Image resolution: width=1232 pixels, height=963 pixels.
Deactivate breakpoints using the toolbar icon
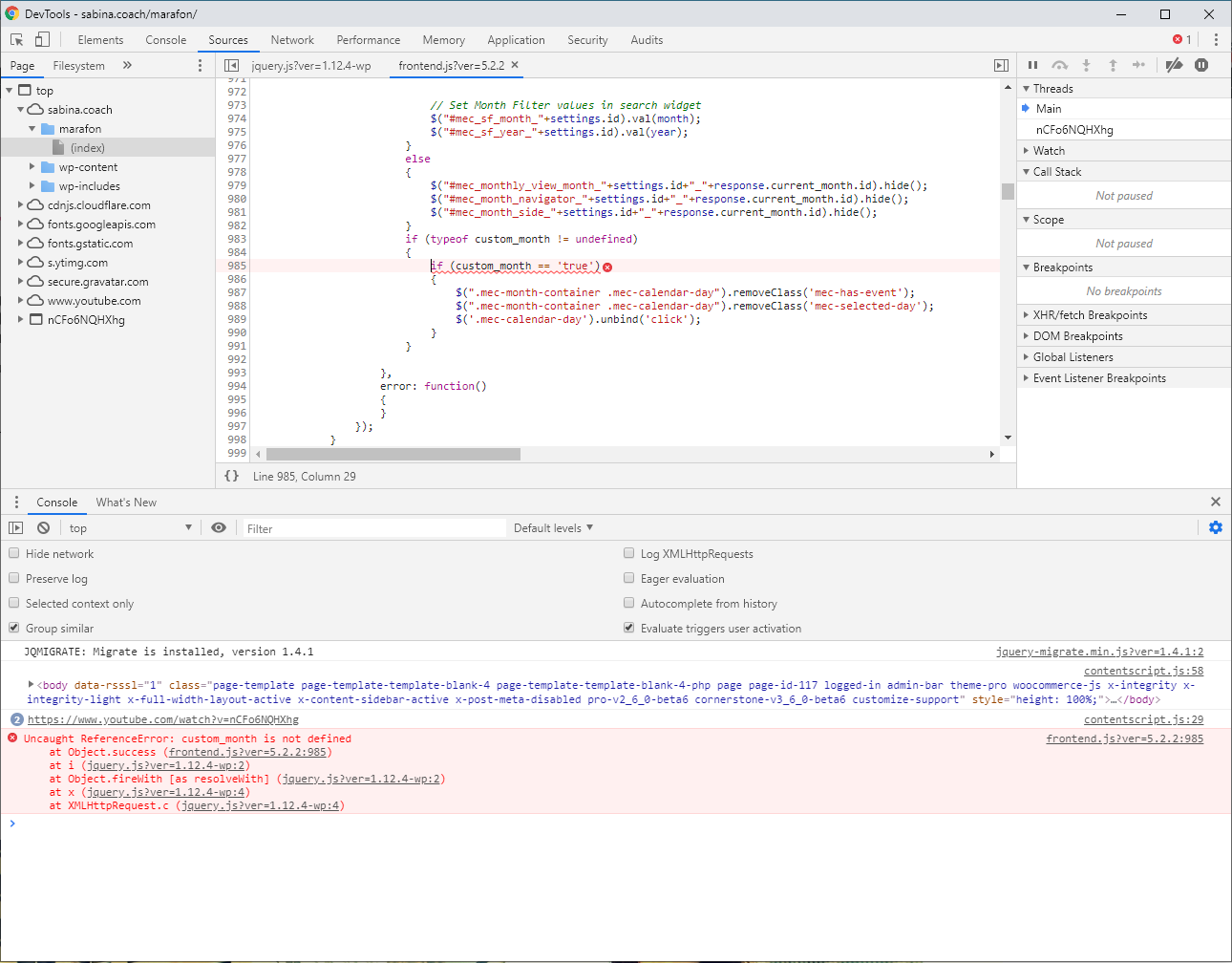pyautogui.click(x=1174, y=65)
